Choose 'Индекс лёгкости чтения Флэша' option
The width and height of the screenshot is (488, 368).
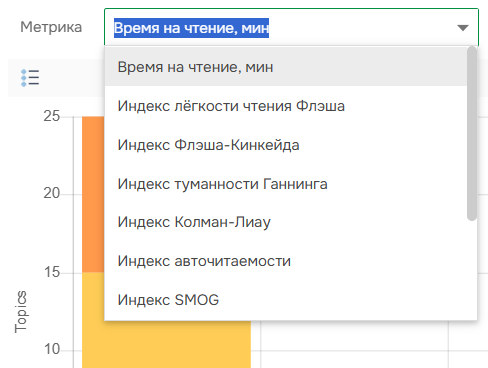coord(286,106)
